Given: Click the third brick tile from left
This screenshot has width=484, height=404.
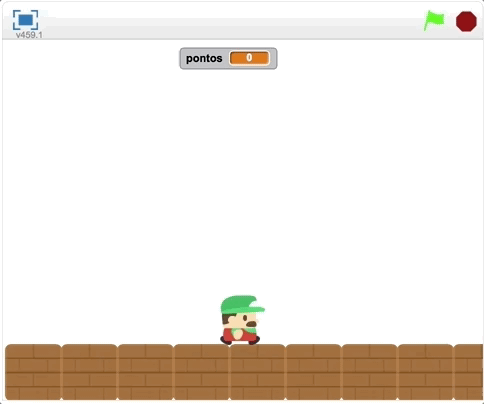Looking at the screenshot, I should click(x=145, y=372).
